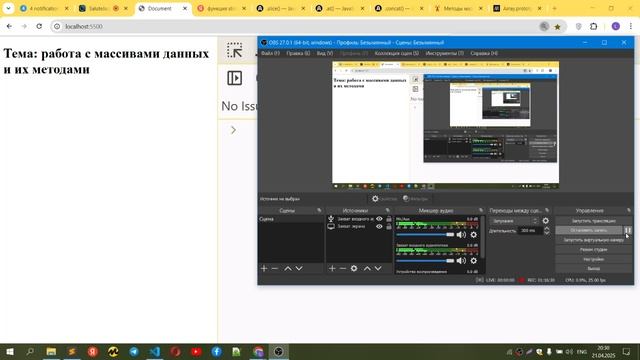
Task: Open the Правка menu in OBS
Action: point(298,53)
